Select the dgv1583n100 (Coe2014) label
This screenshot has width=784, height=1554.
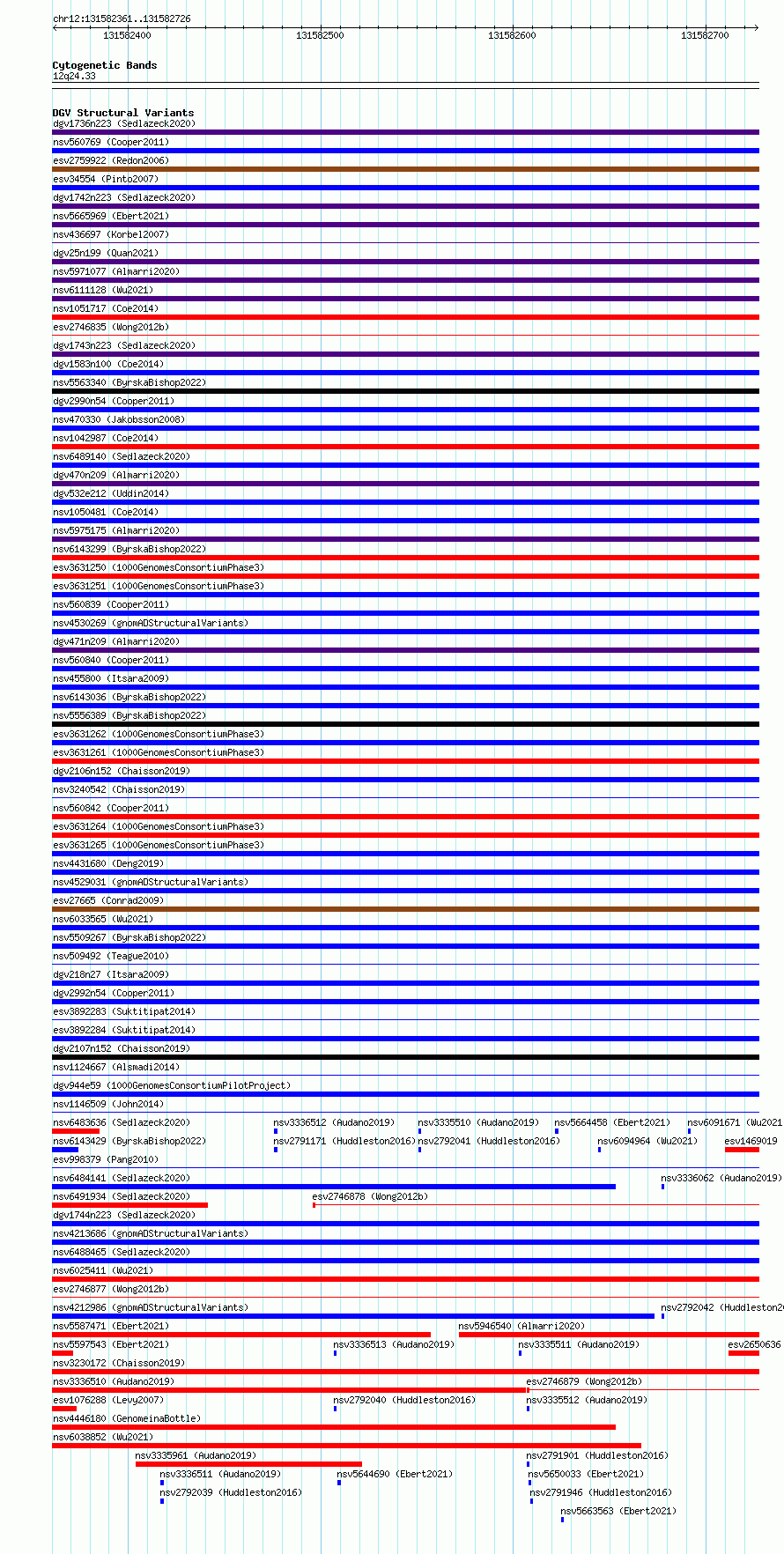point(108,364)
